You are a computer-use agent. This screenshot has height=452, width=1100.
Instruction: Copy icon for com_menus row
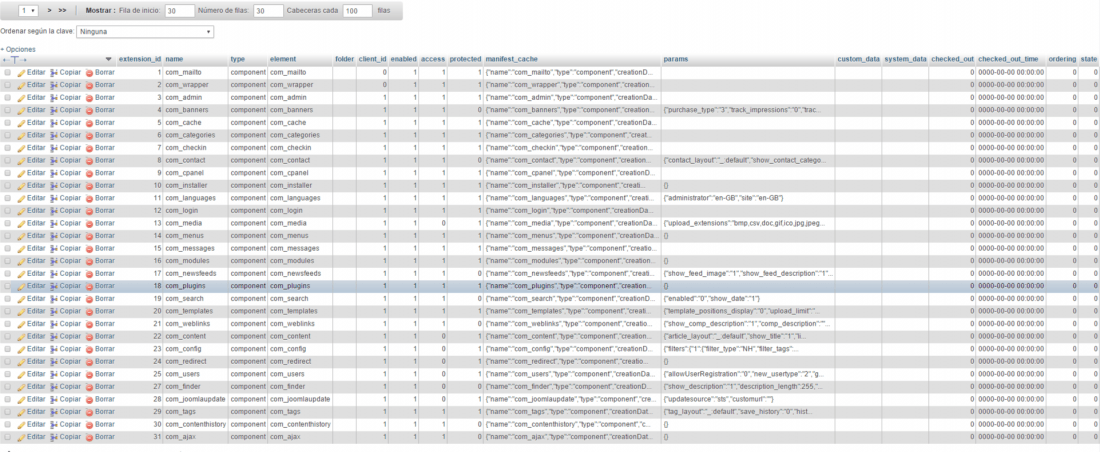click(x=54, y=237)
